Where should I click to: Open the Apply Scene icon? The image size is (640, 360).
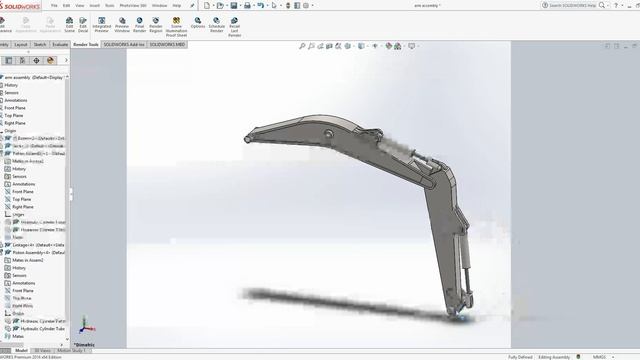398,46
